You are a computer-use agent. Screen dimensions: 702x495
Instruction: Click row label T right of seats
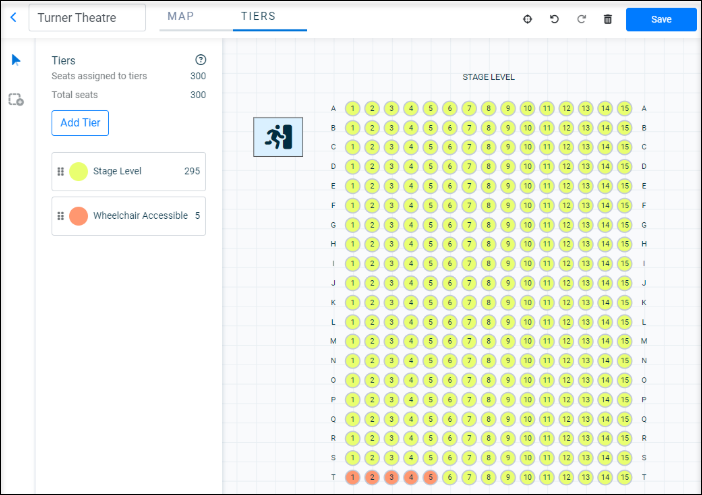(x=644, y=477)
